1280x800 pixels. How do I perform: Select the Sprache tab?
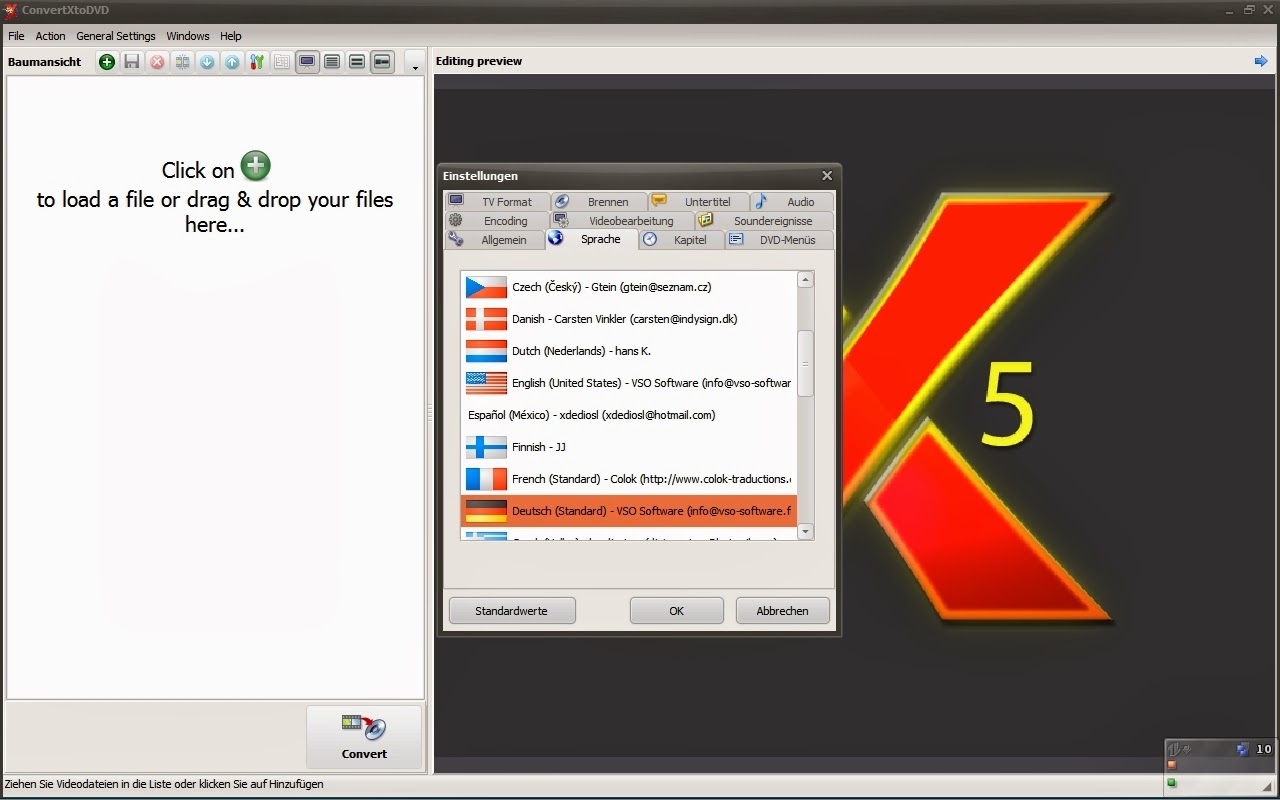click(x=592, y=239)
